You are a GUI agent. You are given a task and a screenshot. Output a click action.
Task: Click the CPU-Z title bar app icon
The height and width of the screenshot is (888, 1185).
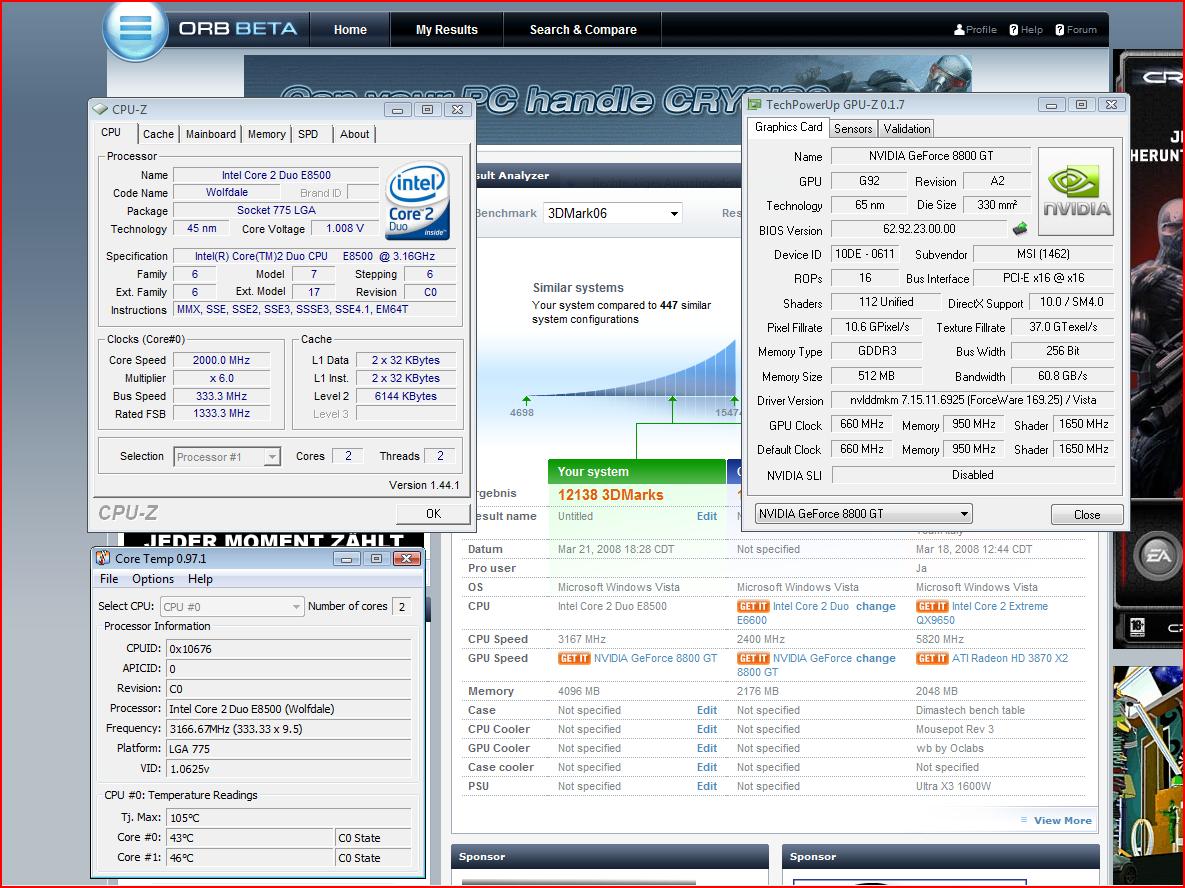(x=101, y=110)
